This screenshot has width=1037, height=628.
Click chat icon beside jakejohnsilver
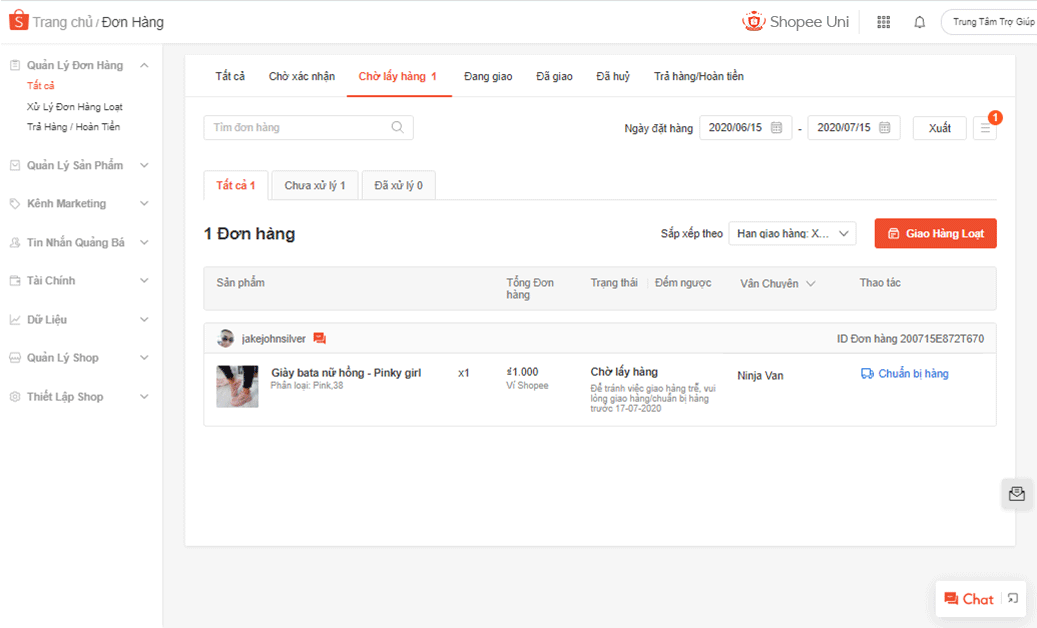pyautogui.click(x=319, y=339)
